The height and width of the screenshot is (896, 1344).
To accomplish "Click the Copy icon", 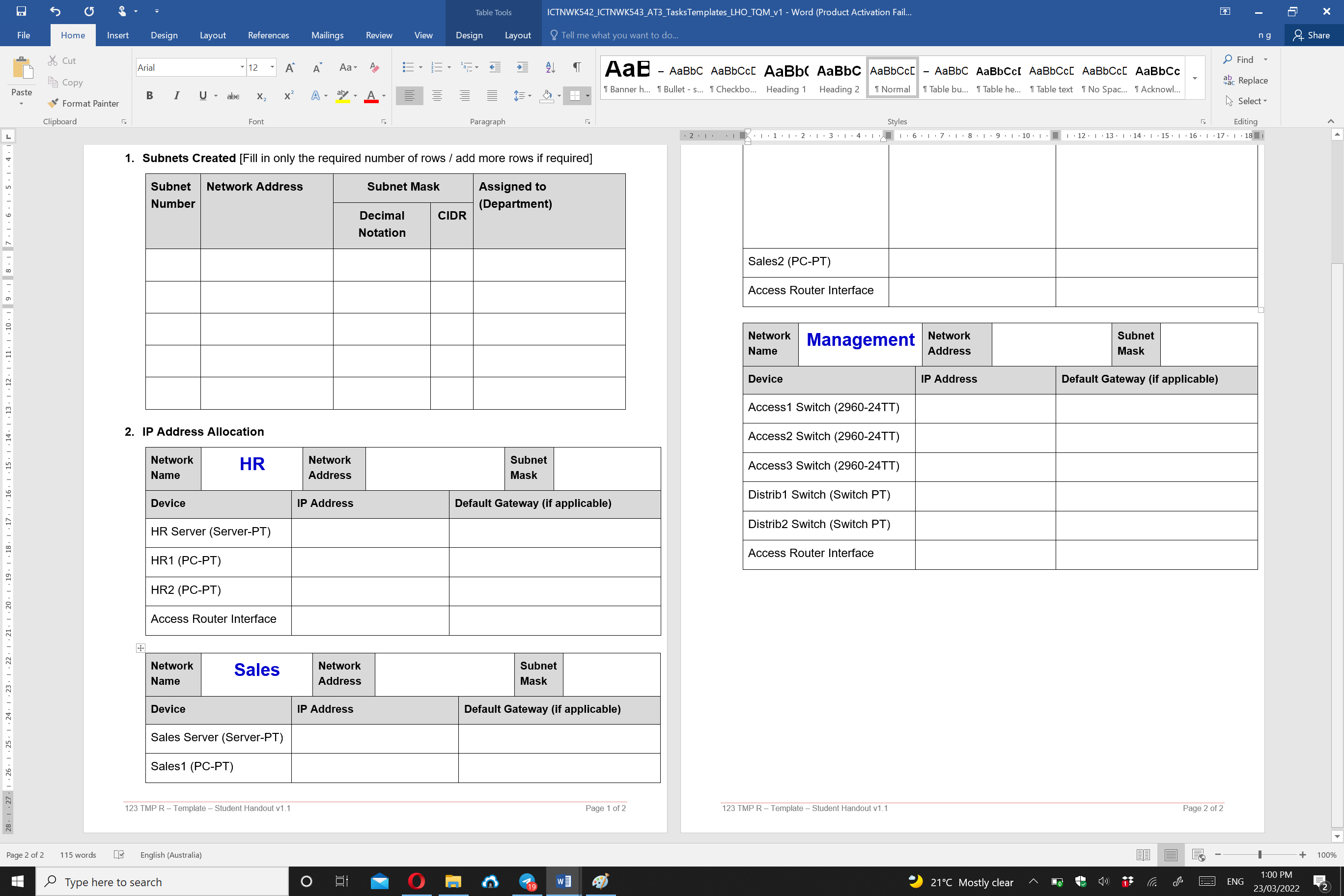I will (53, 83).
